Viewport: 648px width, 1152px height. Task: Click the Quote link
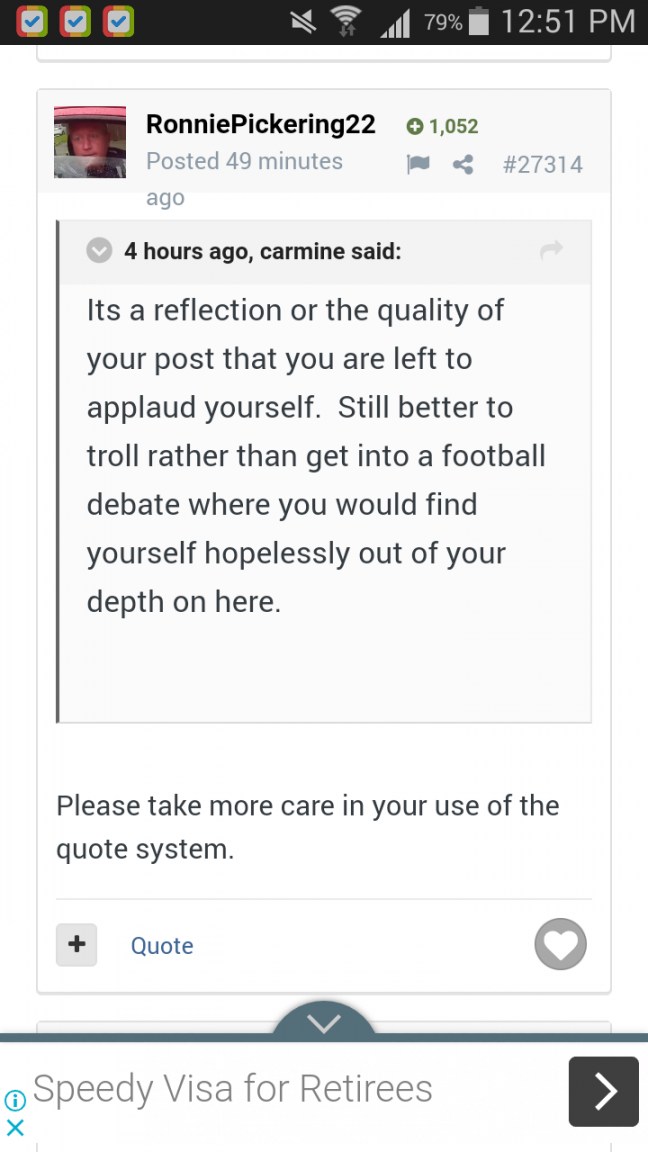[x=162, y=946]
